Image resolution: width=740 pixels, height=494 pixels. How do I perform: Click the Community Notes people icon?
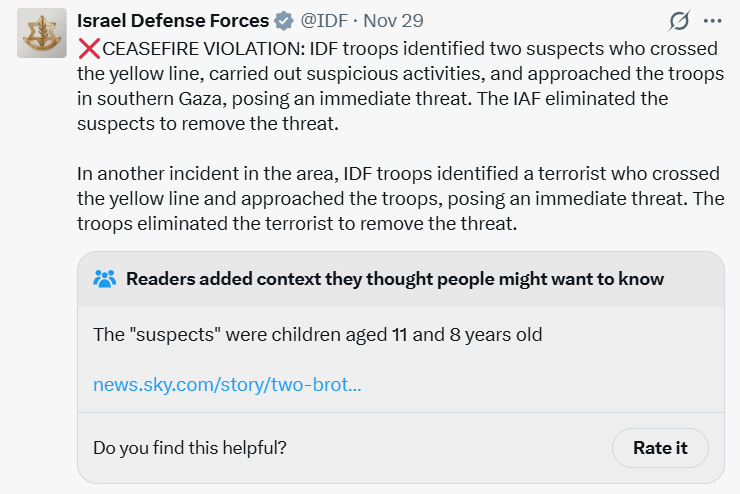click(x=104, y=279)
